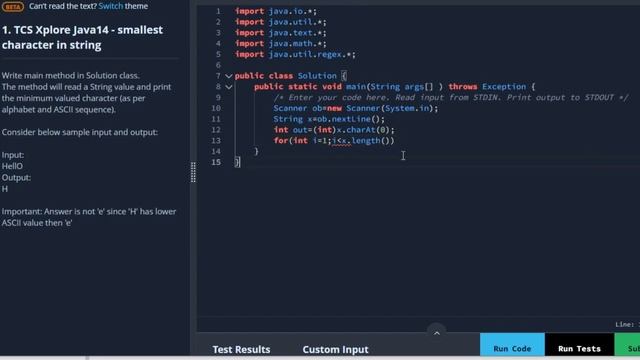640x360 pixels.
Task: Click the comment 'Enter your code here' on line 9
Action: [x=451, y=98]
